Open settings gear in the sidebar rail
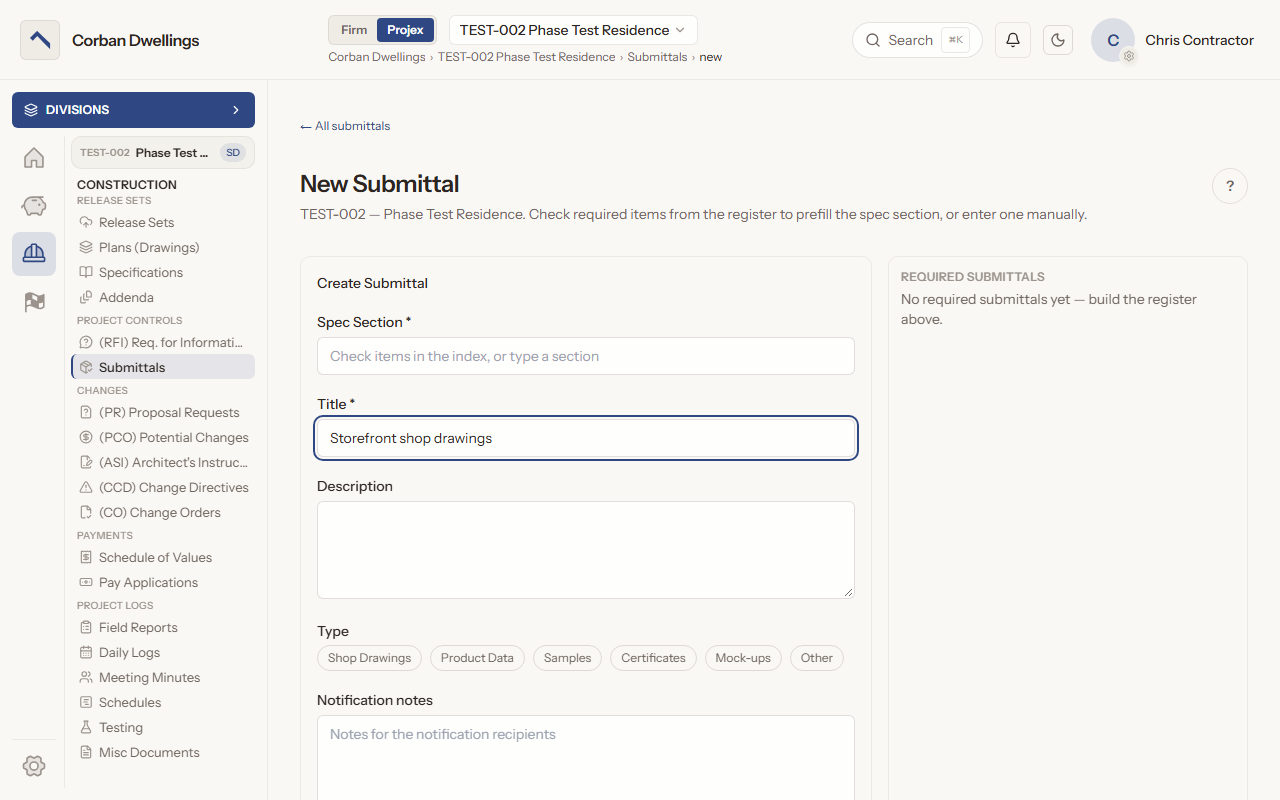 click(x=34, y=766)
